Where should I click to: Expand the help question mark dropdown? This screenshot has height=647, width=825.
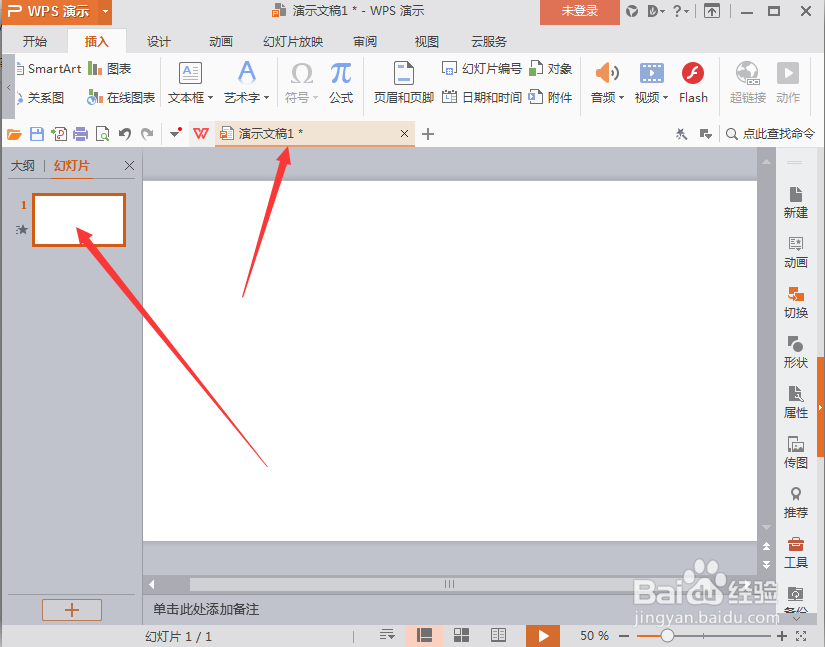point(681,11)
